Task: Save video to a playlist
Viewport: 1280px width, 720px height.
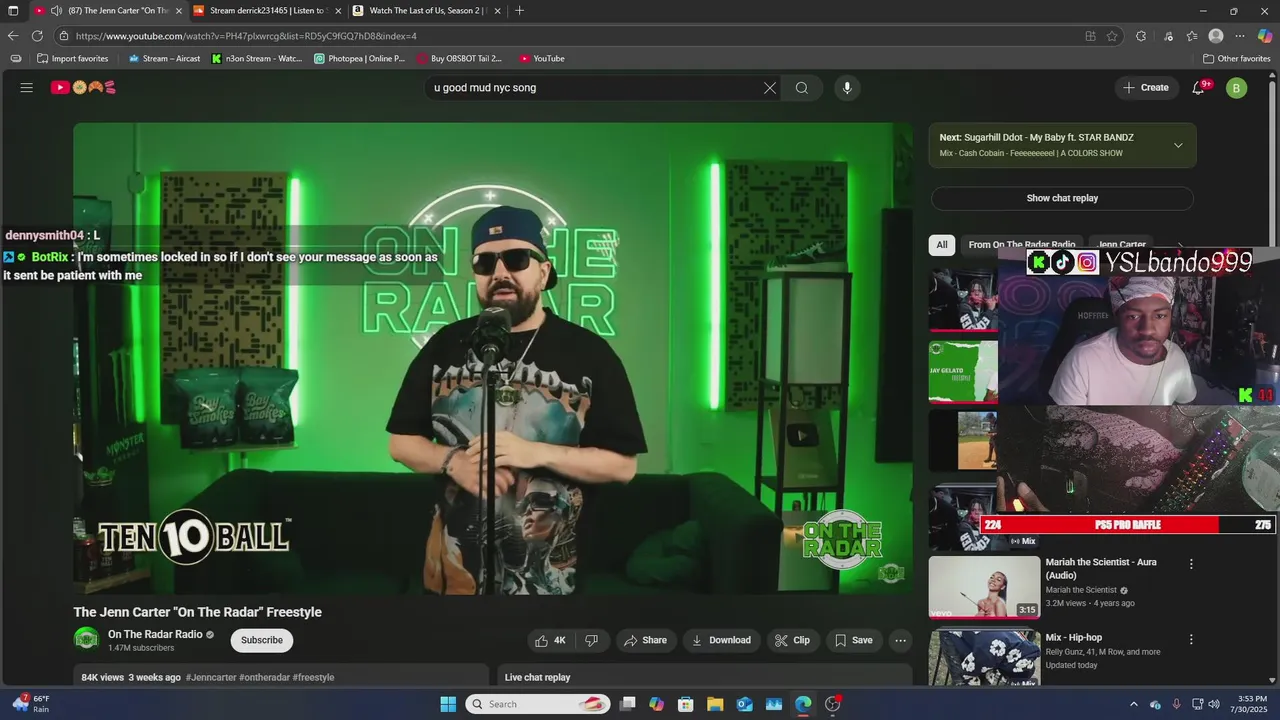Action: tap(854, 640)
